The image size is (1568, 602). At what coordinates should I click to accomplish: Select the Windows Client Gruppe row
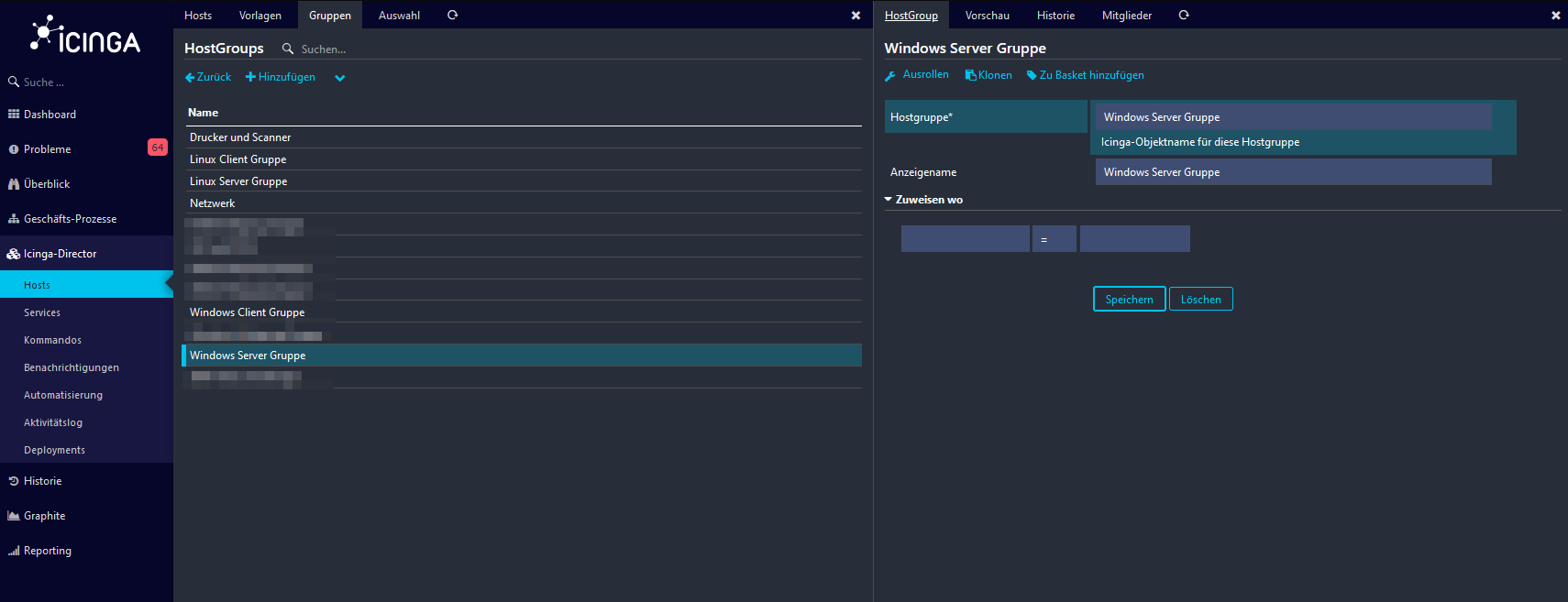tap(523, 312)
